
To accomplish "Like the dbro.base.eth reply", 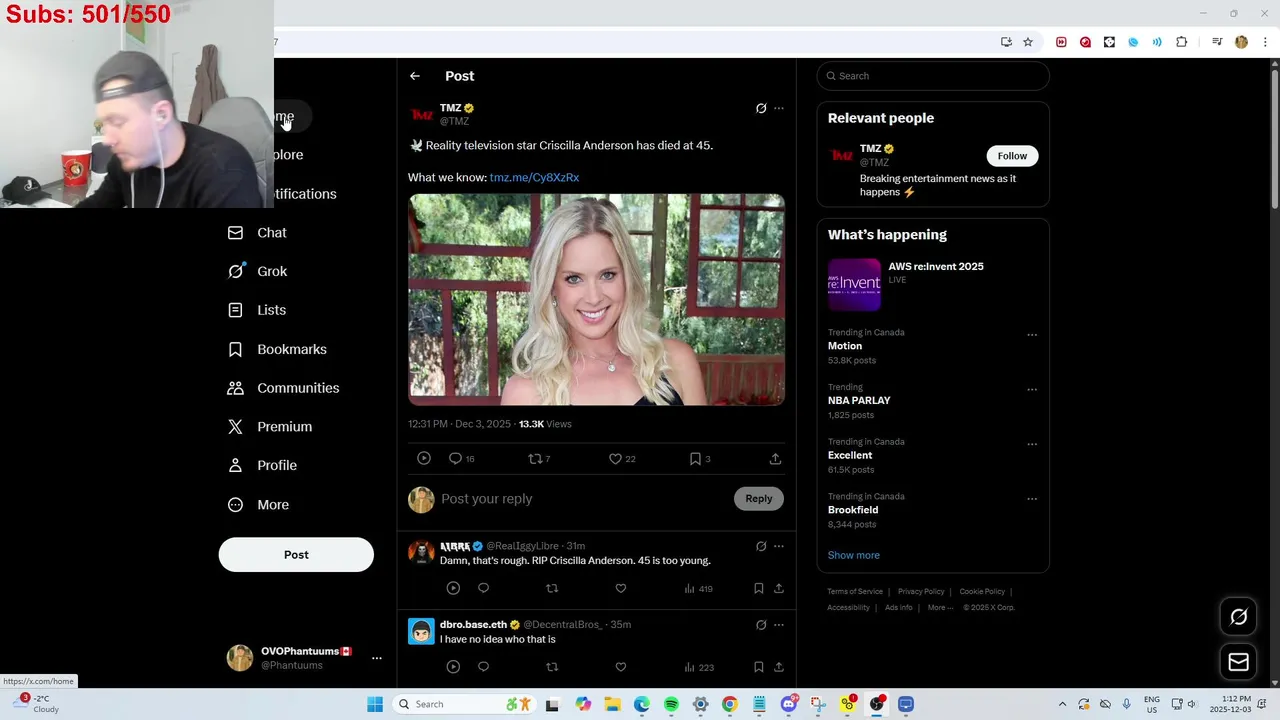I will (620, 667).
